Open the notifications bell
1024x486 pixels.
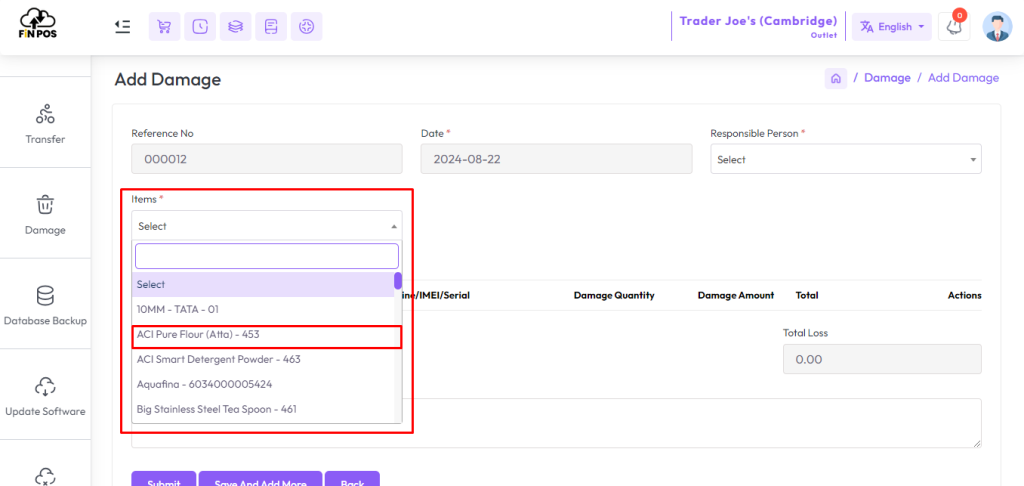[x=954, y=27]
